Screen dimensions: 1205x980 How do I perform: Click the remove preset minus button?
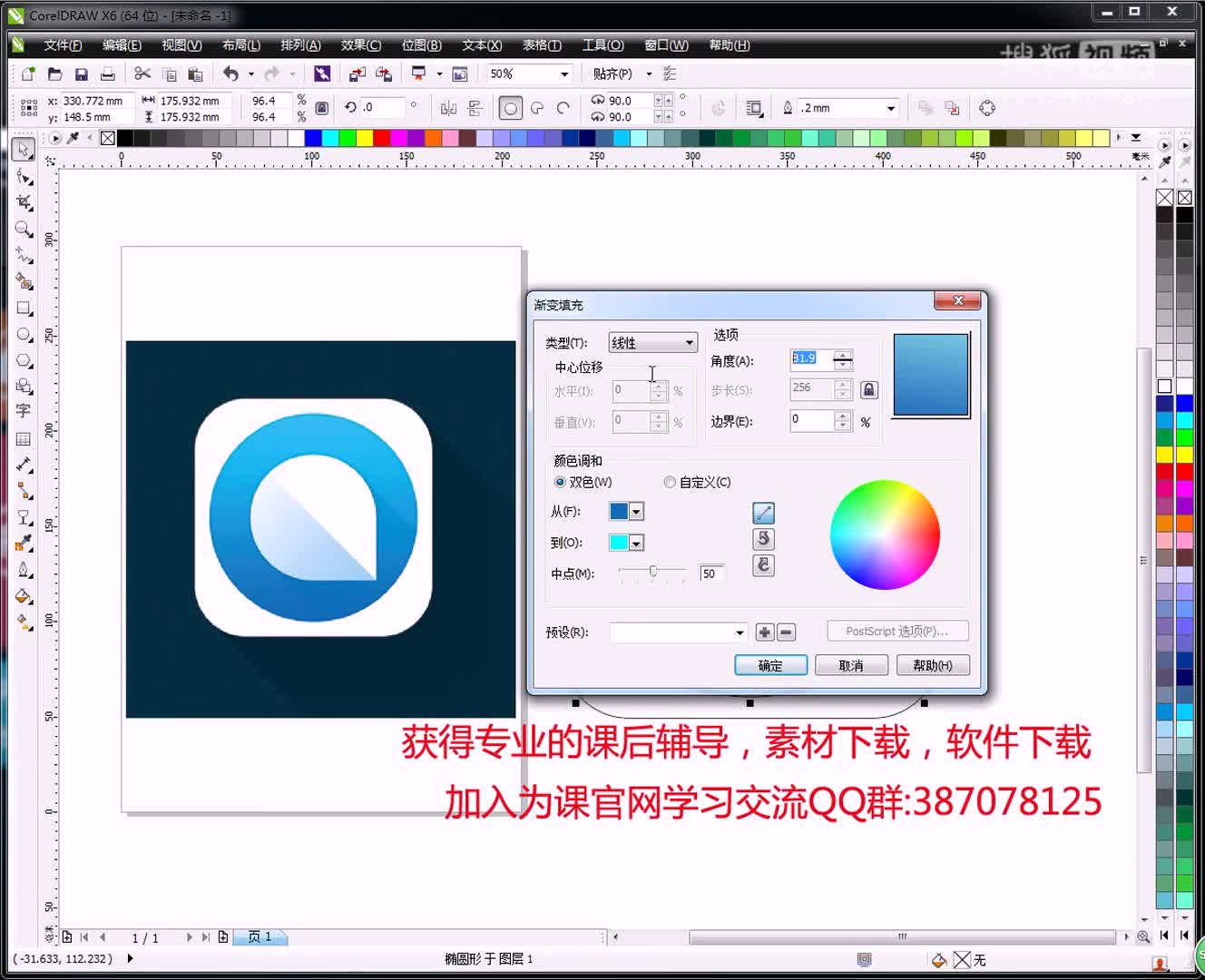click(787, 632)
